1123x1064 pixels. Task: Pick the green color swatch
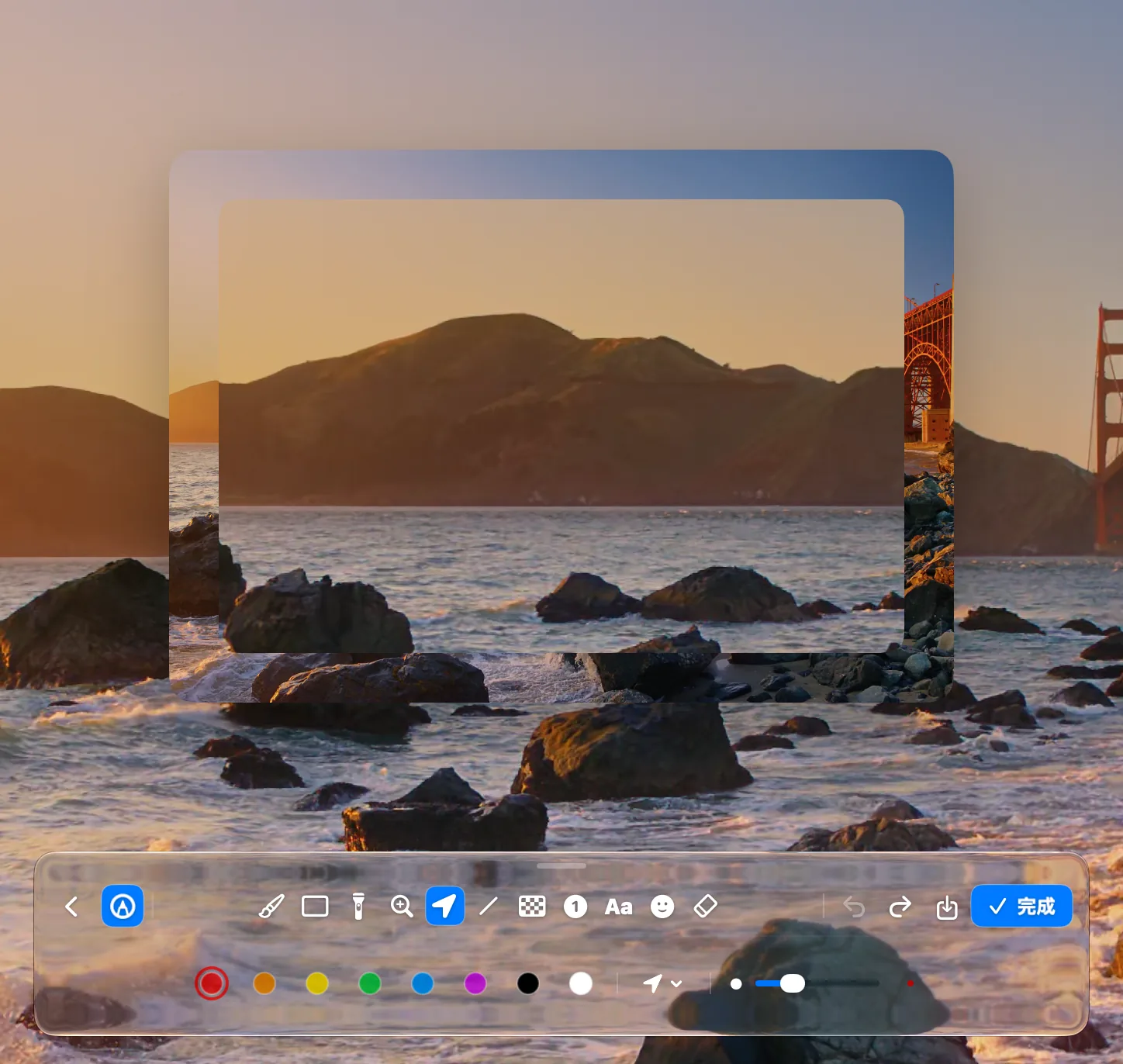(370, 983)
